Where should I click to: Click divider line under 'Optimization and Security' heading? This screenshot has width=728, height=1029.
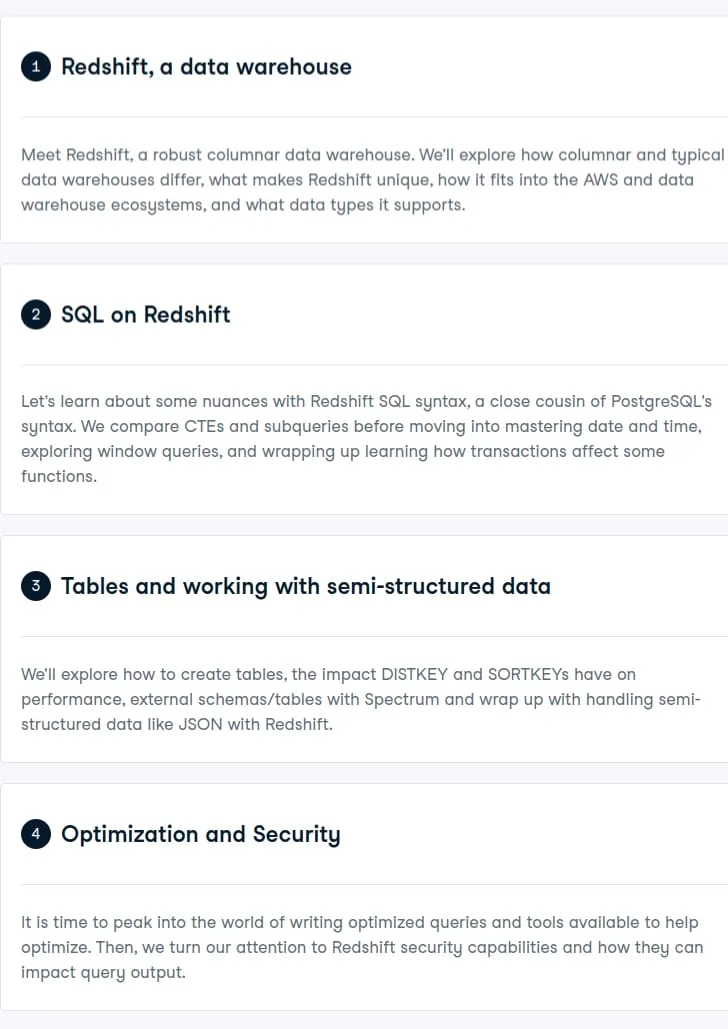tap(374, 885)
